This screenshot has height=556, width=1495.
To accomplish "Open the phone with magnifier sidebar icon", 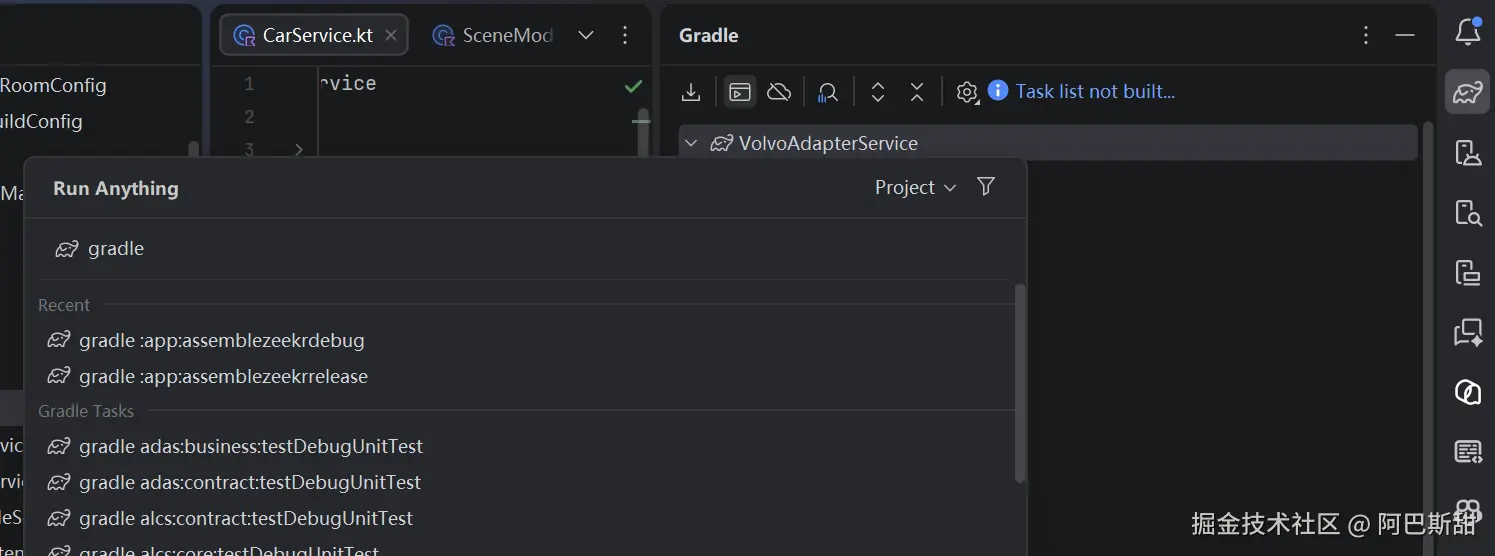I will click(x=1468, y=212).
